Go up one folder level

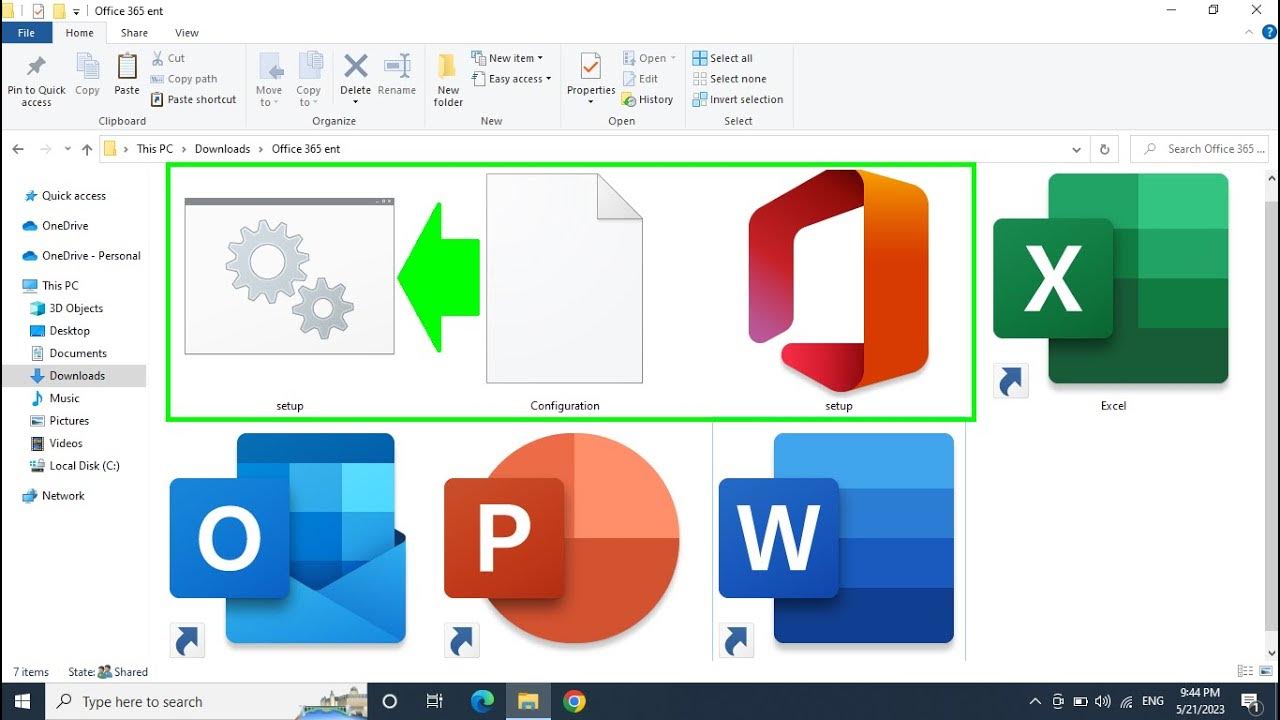(87, 149)
